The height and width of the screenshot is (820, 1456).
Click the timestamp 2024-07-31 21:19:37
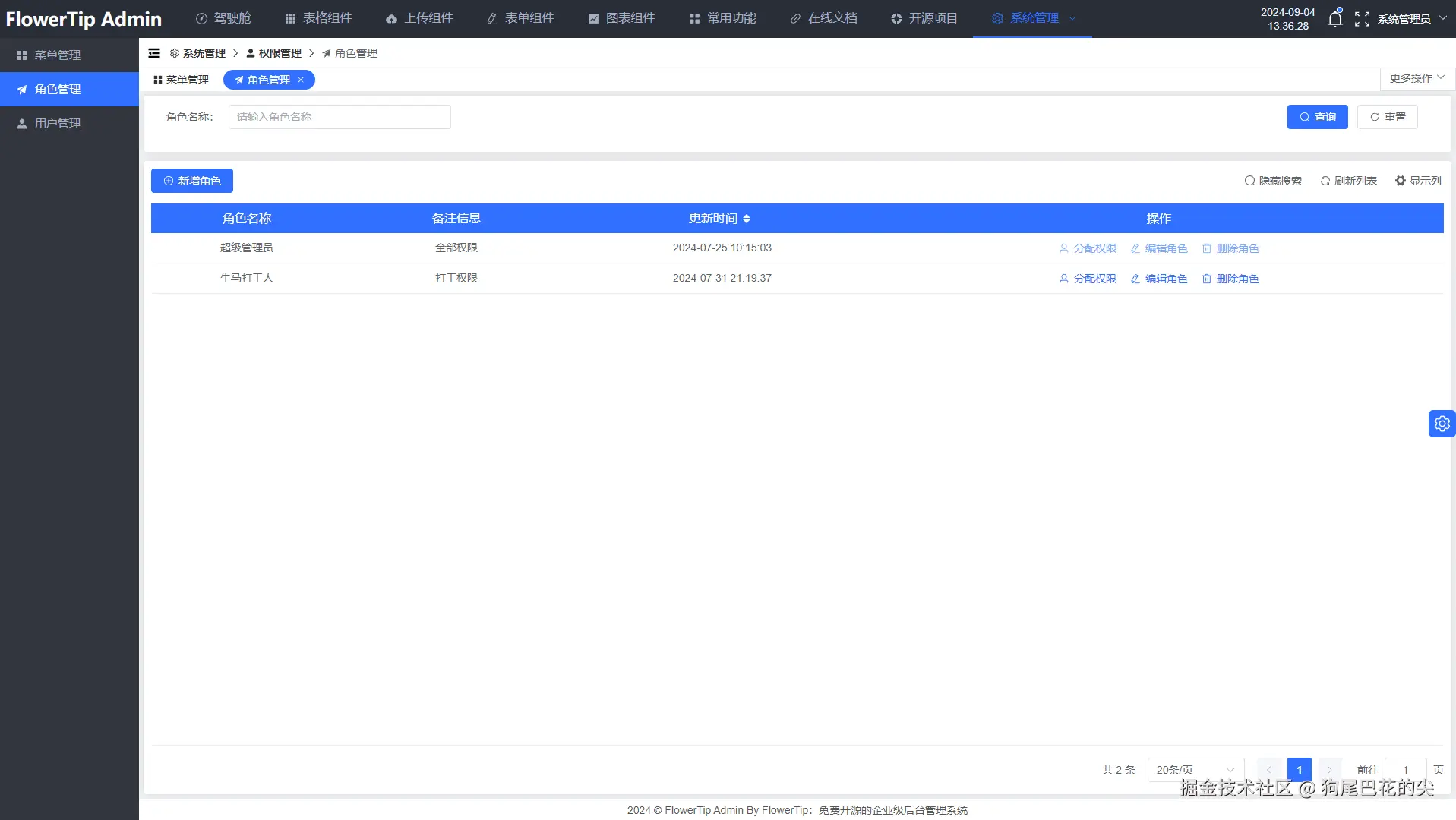point(722,278)
